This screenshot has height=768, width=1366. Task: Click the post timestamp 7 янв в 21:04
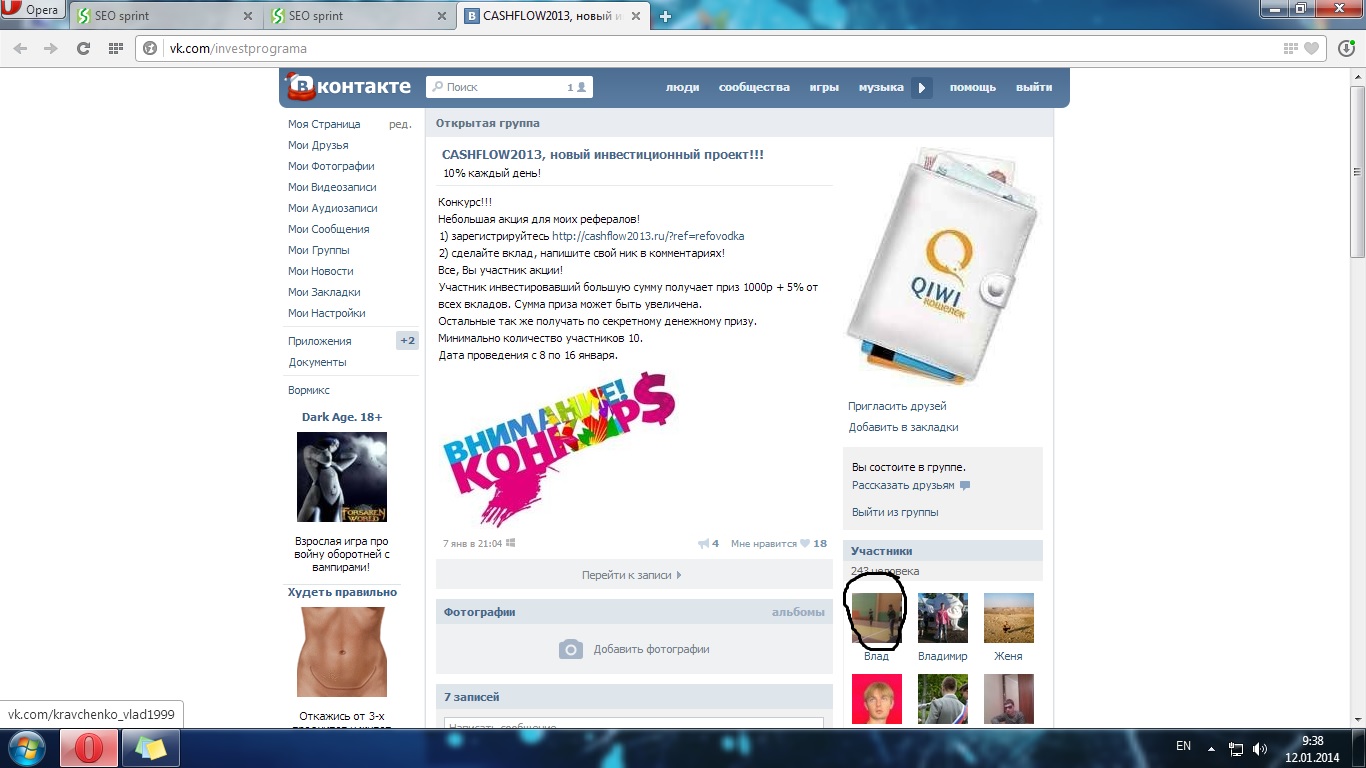click(x=472, y=544)
